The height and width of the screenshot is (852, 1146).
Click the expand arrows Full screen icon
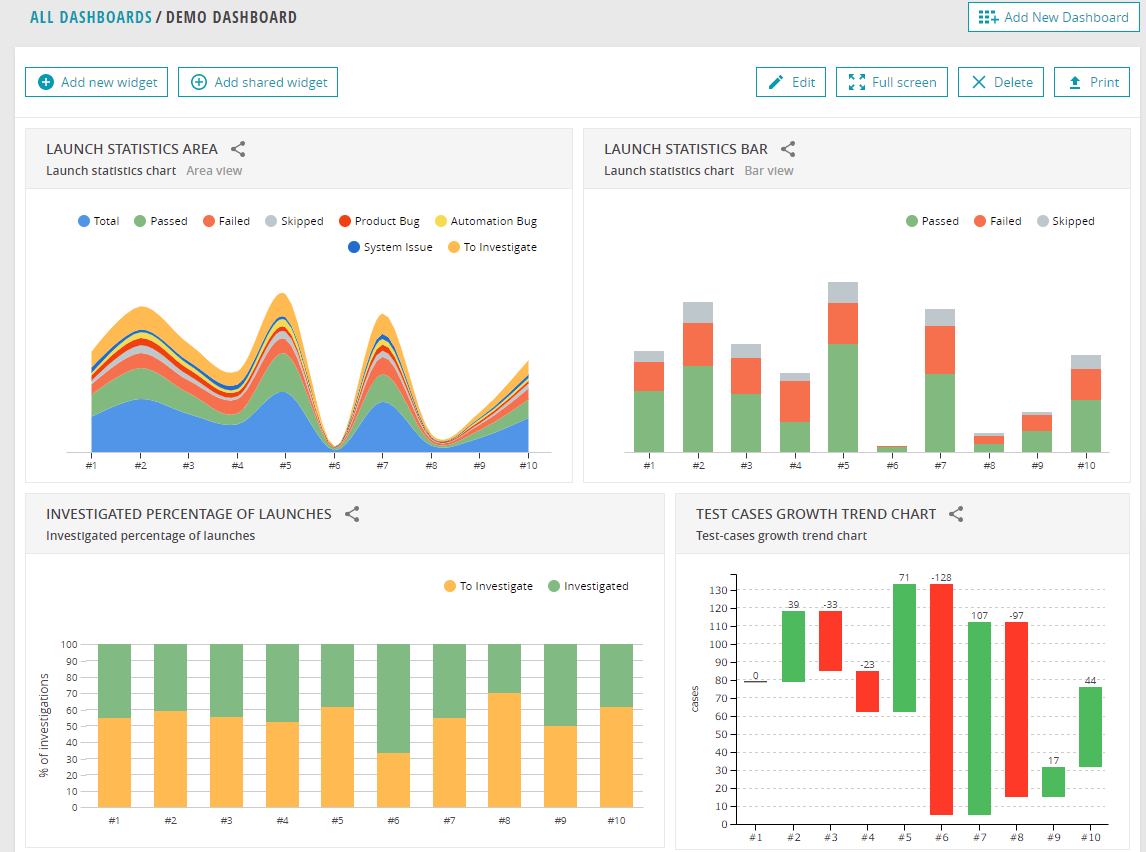(857, 83)
